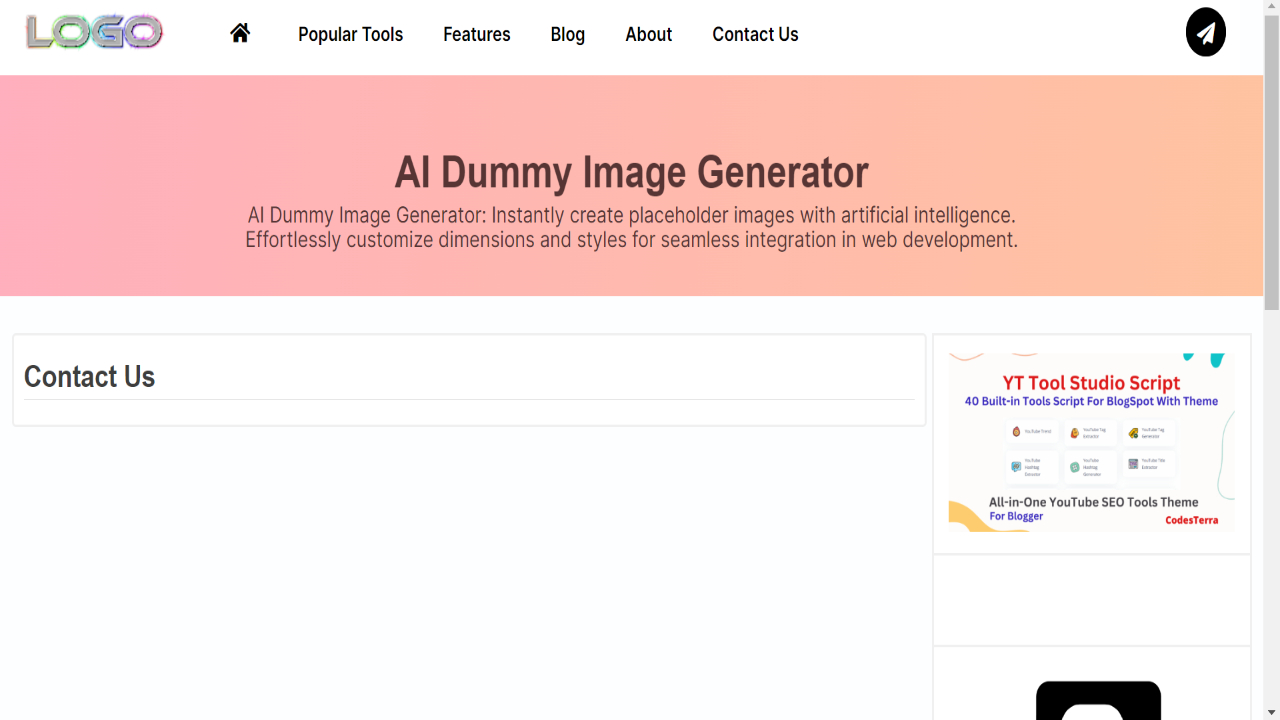Select the YouTube Hashtag Extractor icon
This screenshot has width=1280, height=720.
click(x=1016, y=466)
